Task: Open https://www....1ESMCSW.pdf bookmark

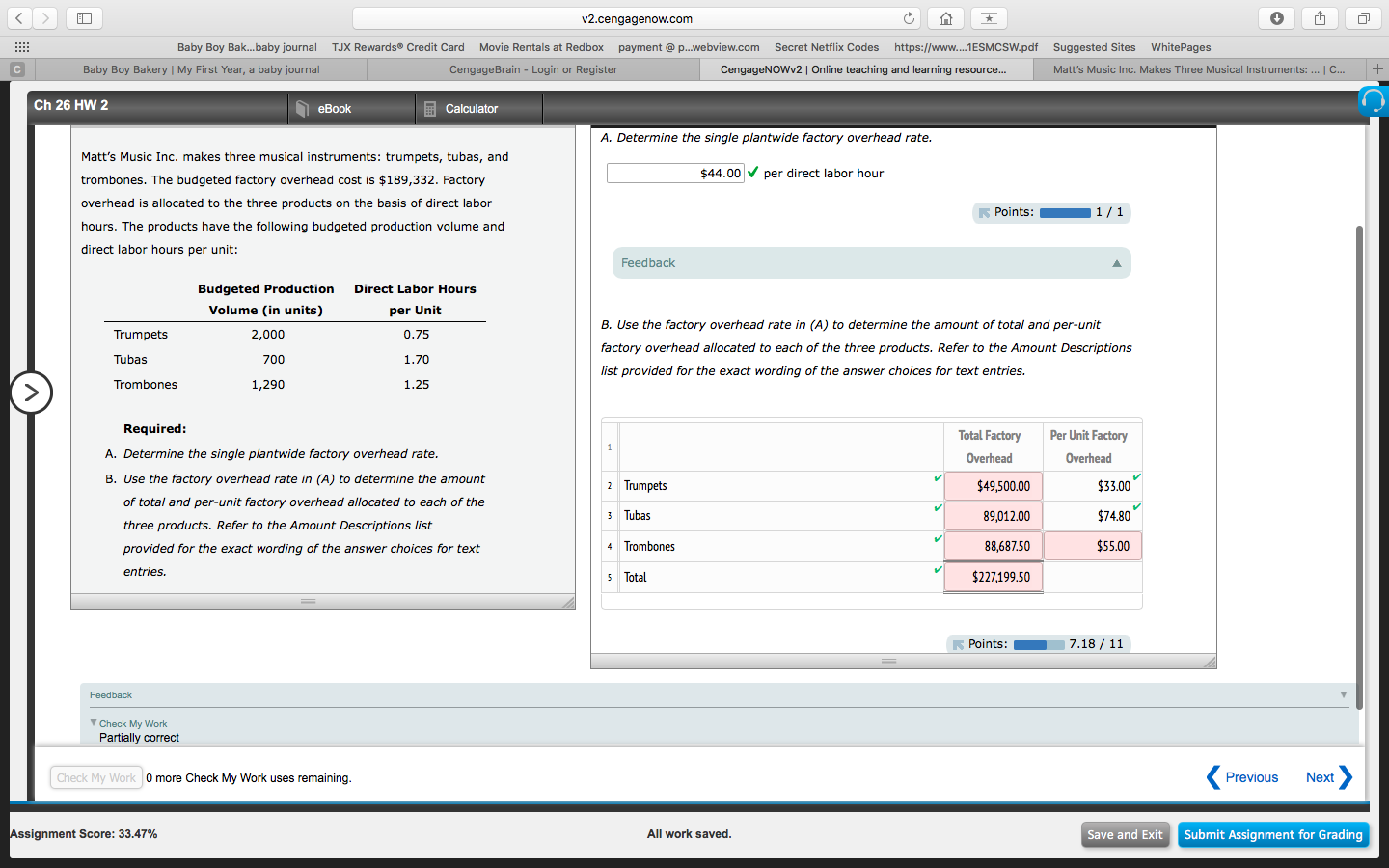Action: coord(966,47)
